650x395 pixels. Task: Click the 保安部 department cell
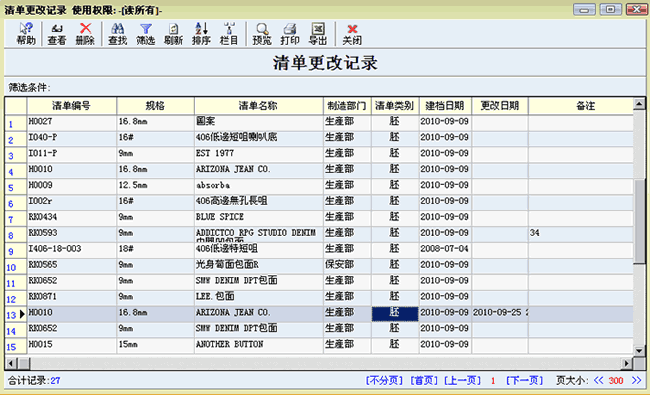click(347, 265)
